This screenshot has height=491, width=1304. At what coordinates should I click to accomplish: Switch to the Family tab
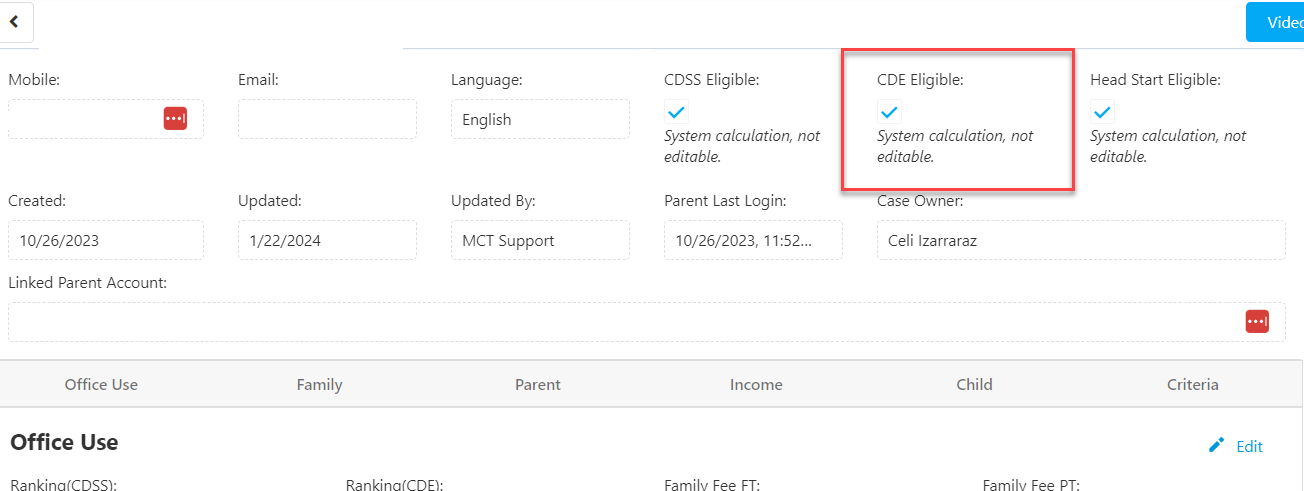pyautogui.click(x=320, y=384)
